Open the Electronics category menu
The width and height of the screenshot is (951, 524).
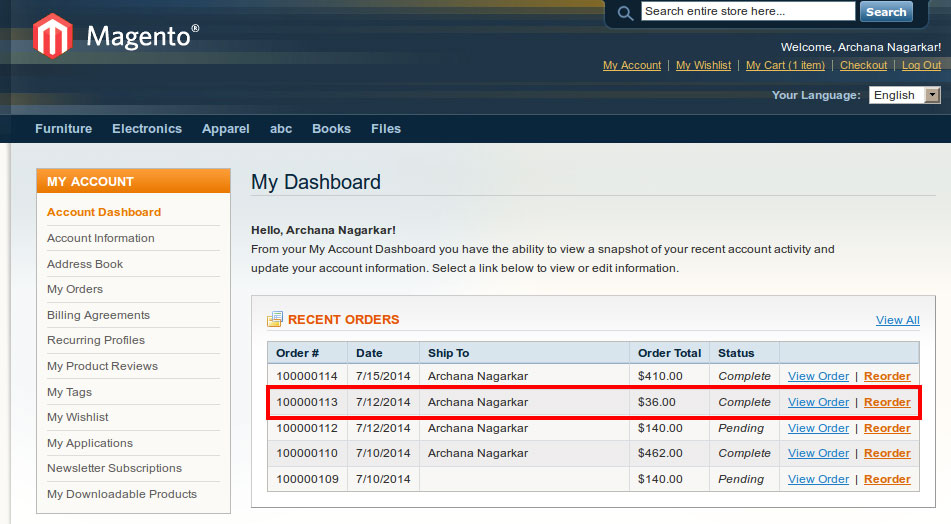coord(147,129)
